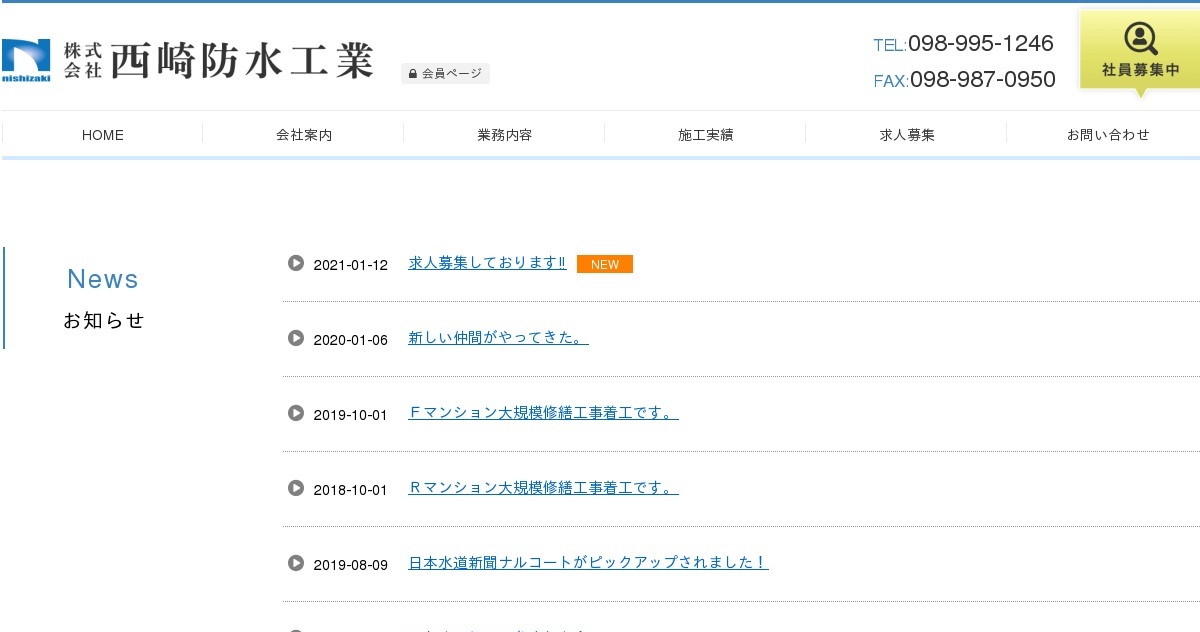Image resolution: width=1200 pixels, height=632 pixels.
Task: Click the orange NEW badge
Action: [x=605, y=264]
